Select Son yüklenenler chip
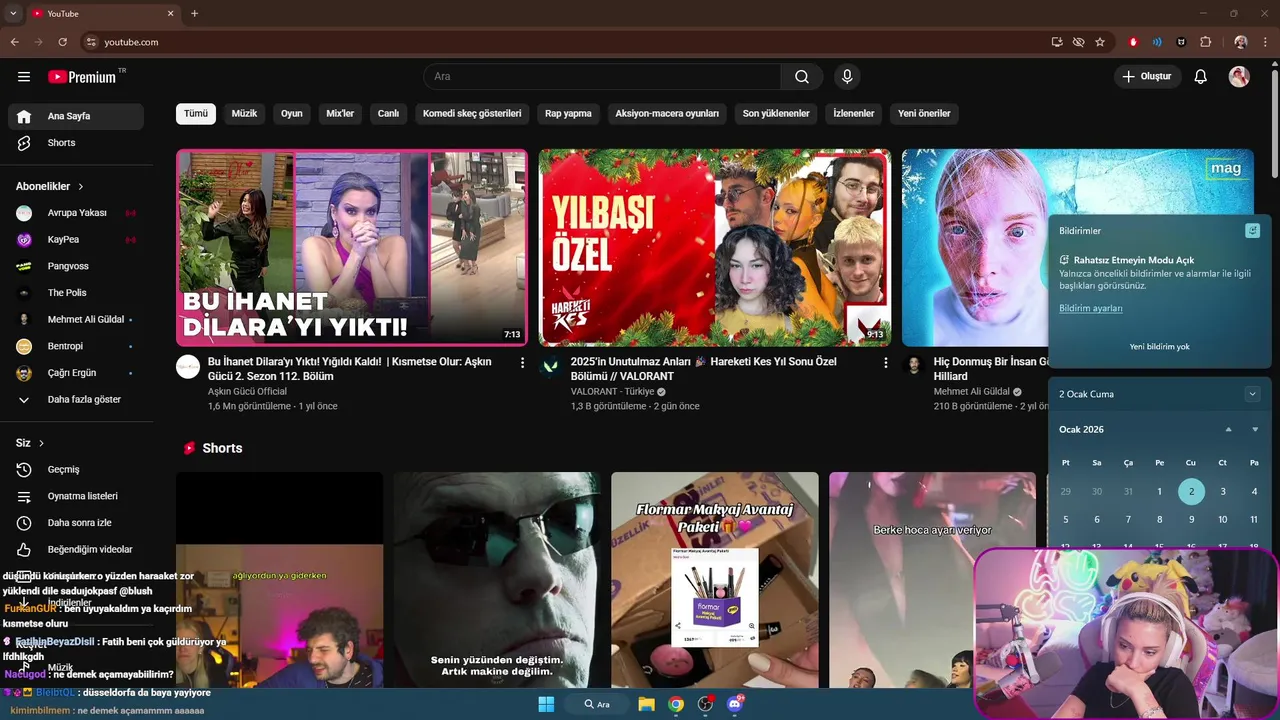The height and width of the screenshot is (720, 1280). pos(776,114)
